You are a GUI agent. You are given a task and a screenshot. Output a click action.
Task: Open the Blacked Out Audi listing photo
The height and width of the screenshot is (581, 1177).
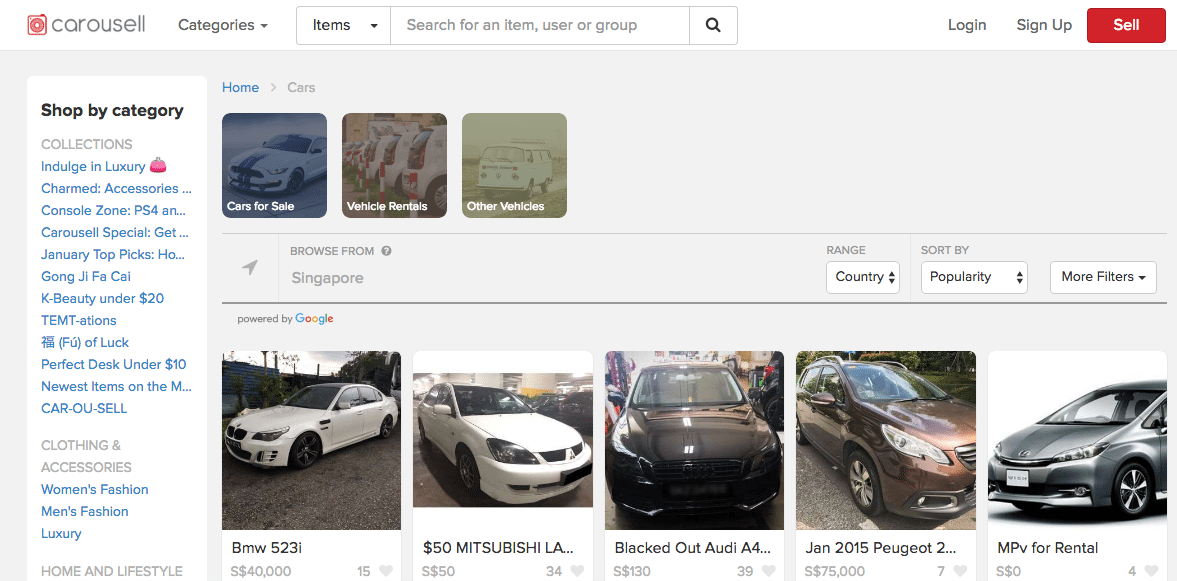point(694,441)
